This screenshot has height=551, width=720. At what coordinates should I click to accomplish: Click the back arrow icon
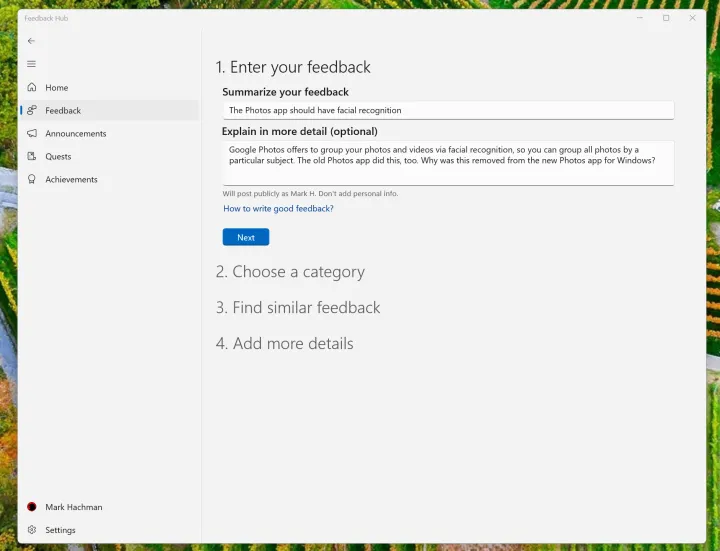click(31, 41)
